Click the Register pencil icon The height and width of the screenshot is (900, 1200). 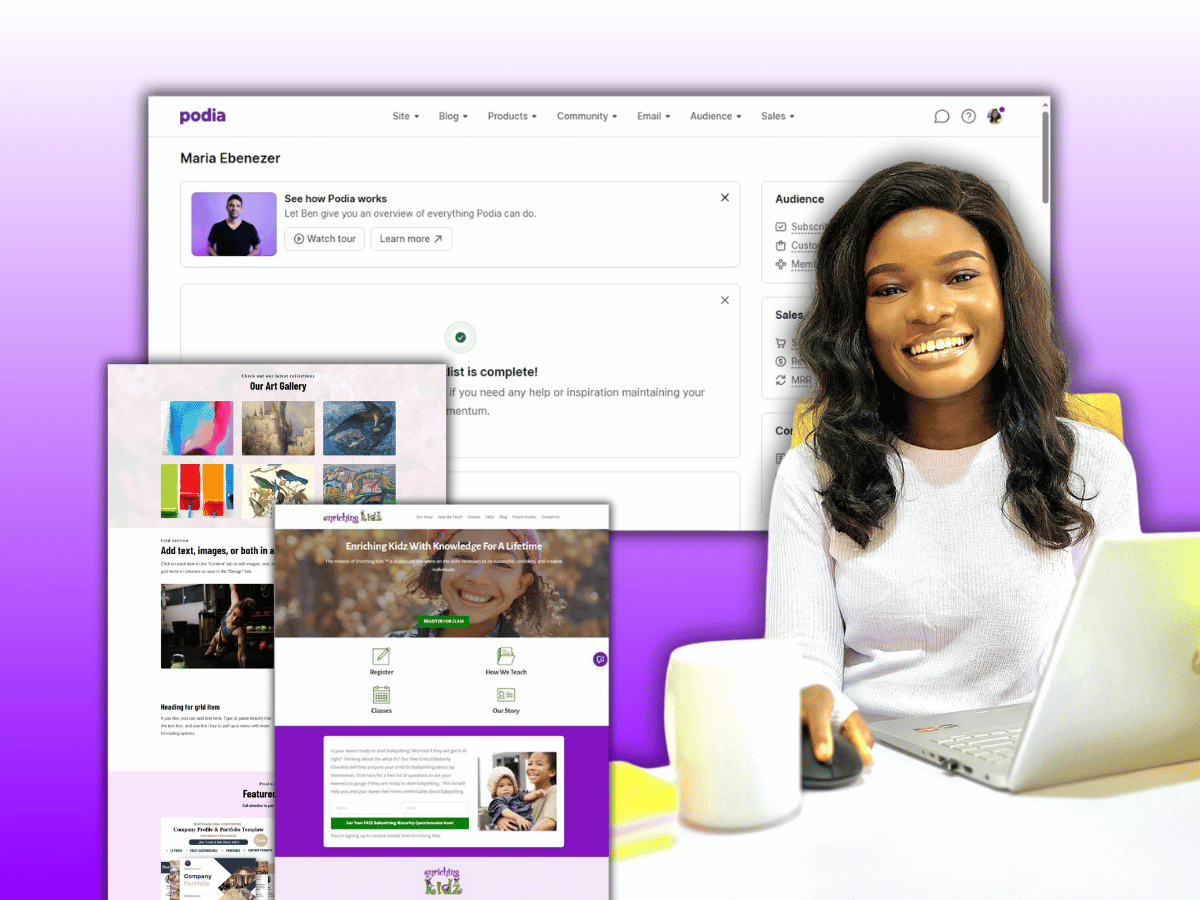coord(381,656)
